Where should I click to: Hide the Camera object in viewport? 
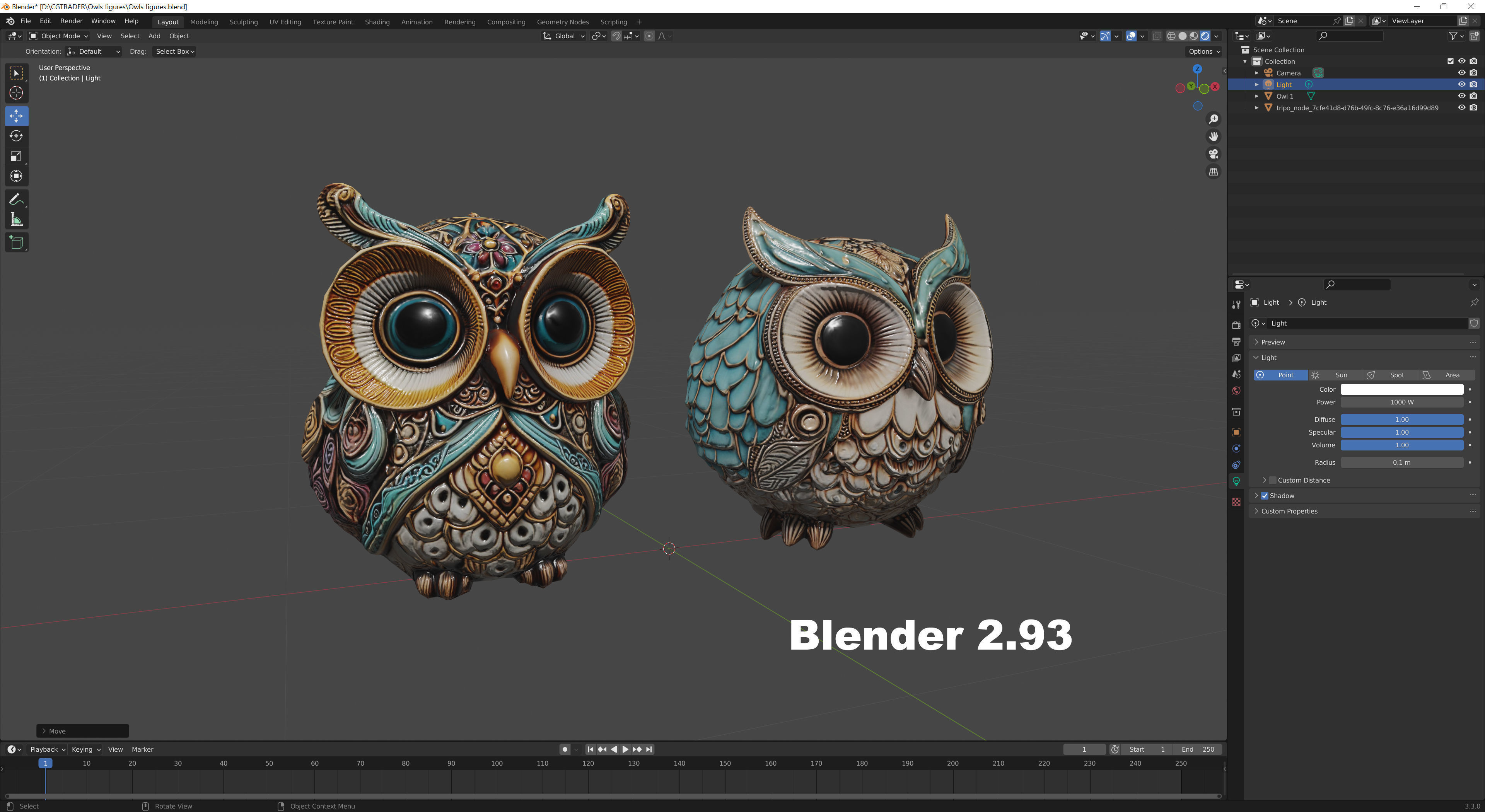point(1461,73)
